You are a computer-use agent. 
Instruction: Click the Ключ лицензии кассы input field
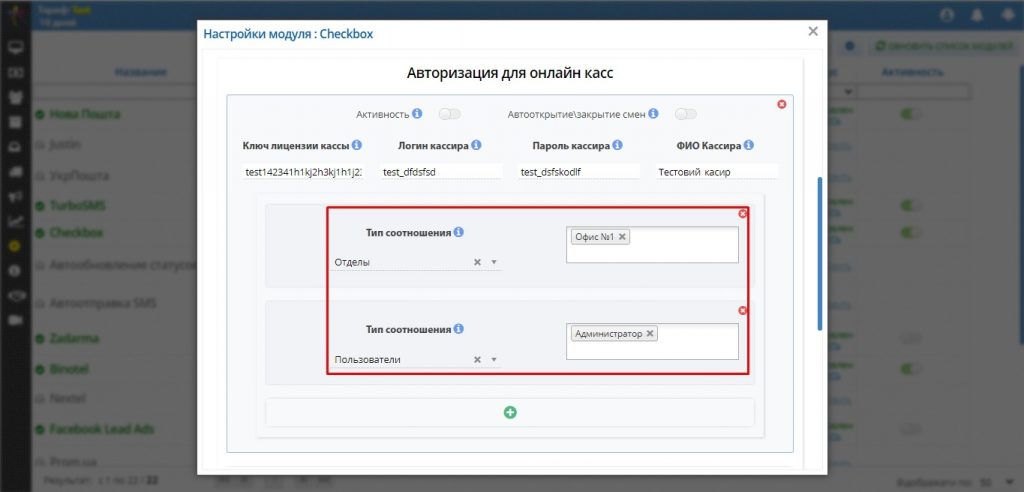(302, 172)
